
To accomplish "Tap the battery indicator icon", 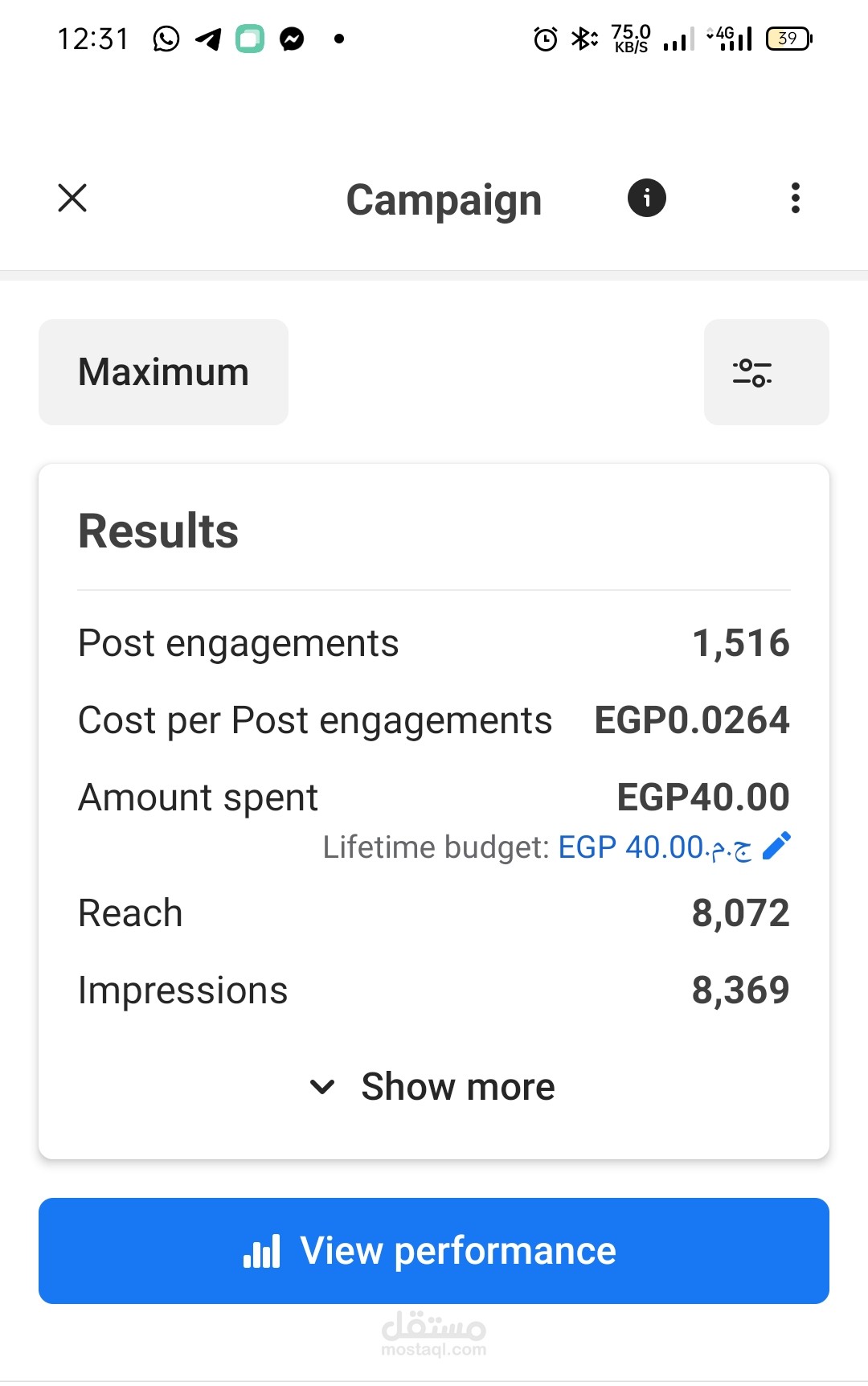I will coord(788,39).
